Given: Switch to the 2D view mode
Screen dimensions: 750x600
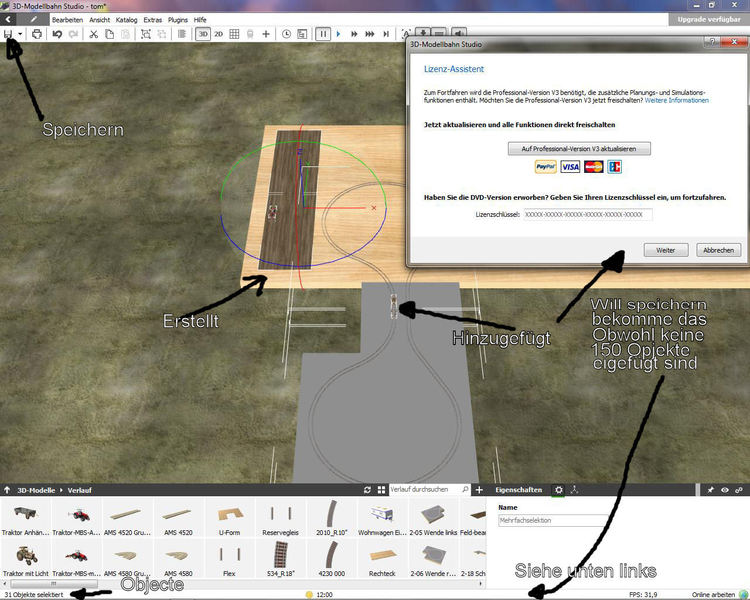Looking at the screenshot, I should coord(219,34).
